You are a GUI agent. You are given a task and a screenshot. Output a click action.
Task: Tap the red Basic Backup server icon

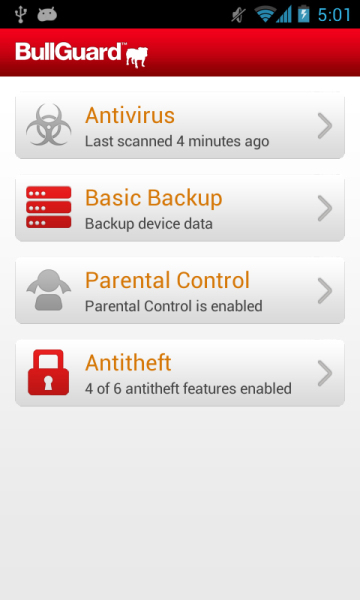[49, 207]
